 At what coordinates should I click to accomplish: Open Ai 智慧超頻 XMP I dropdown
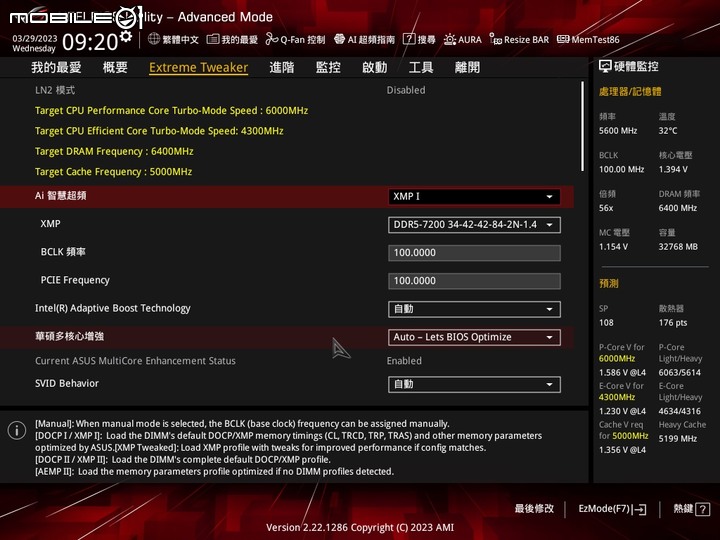(474, 197)
